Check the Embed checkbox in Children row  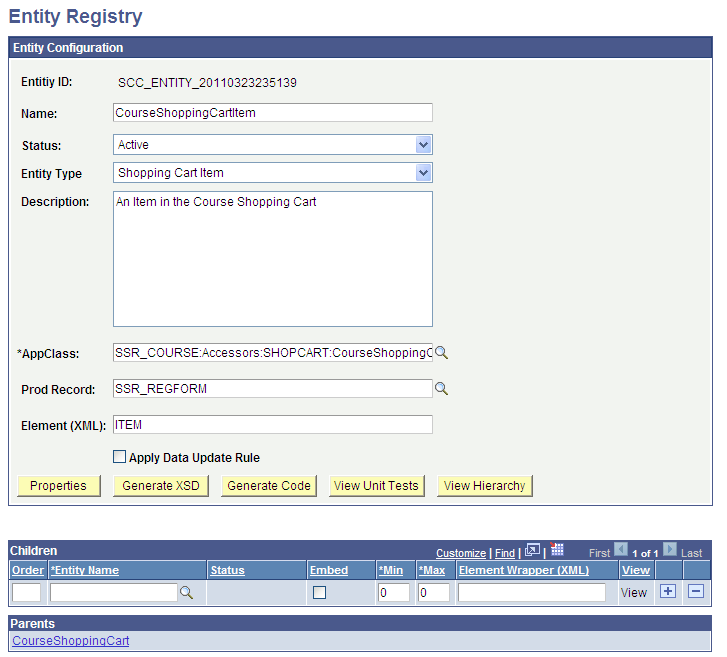[x=319, y=592]
